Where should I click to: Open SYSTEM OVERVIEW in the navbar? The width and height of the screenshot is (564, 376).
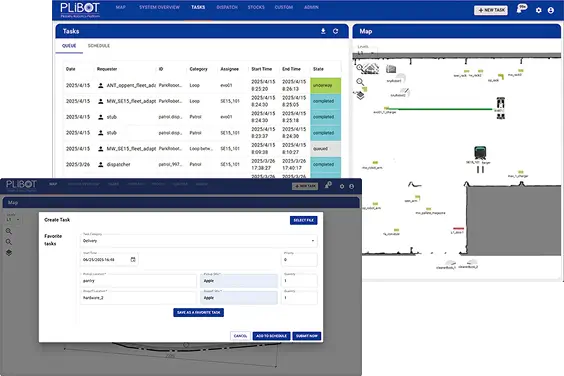tap(159, 7)
